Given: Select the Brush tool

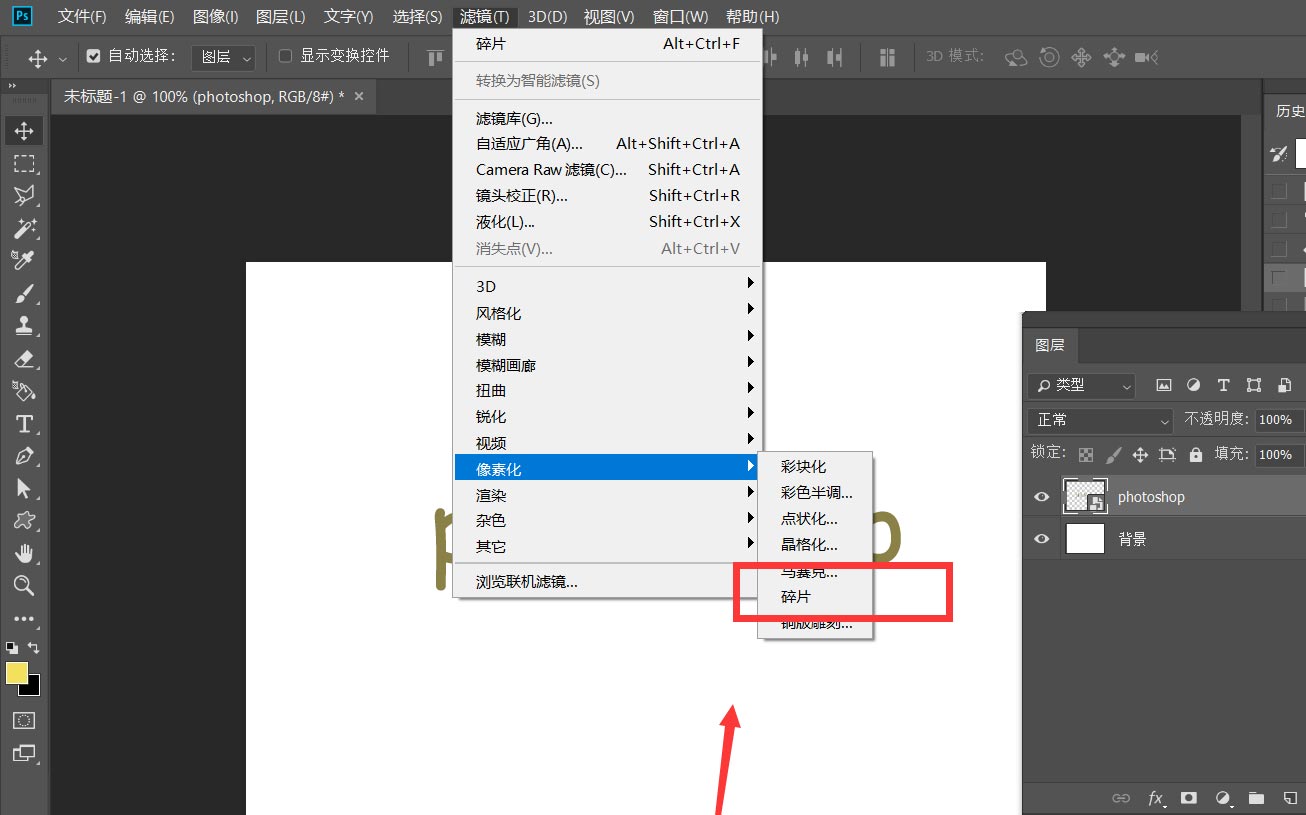Looking at the screenshot, I should point(24,293).
